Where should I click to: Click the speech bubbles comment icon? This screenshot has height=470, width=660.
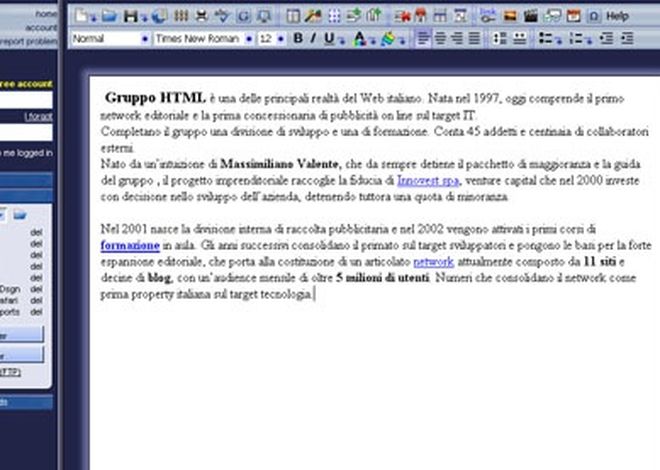pyautogui.click(x=552, y=16)
